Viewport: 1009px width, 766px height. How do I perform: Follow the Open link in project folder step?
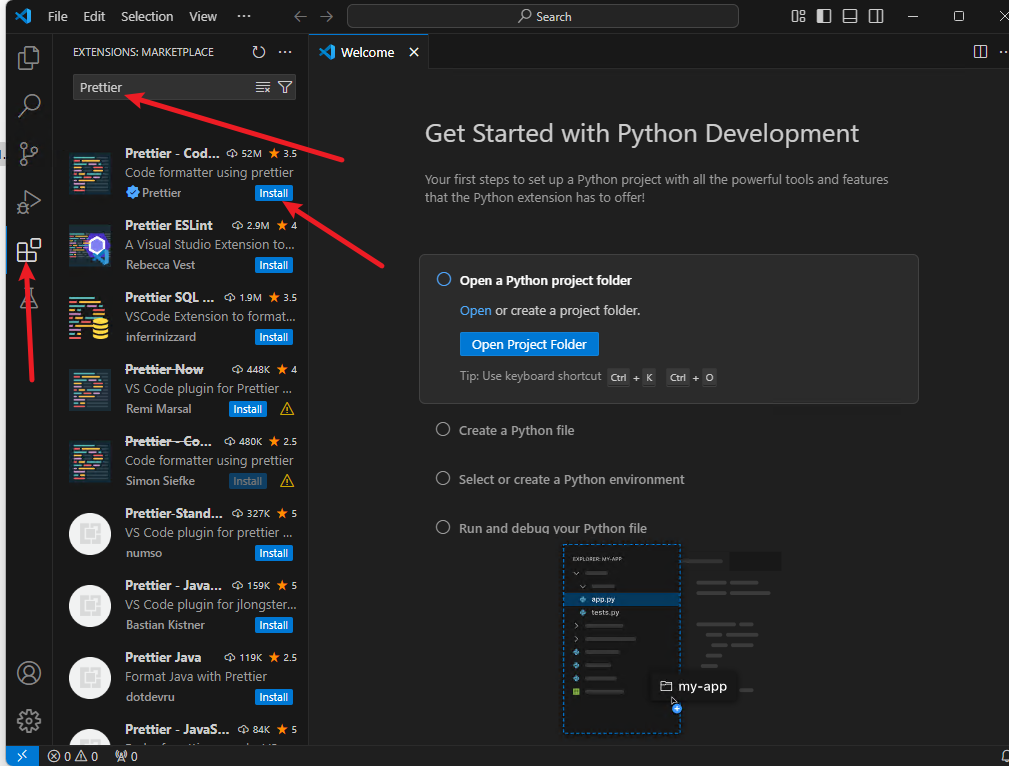[x=476, y=310]
